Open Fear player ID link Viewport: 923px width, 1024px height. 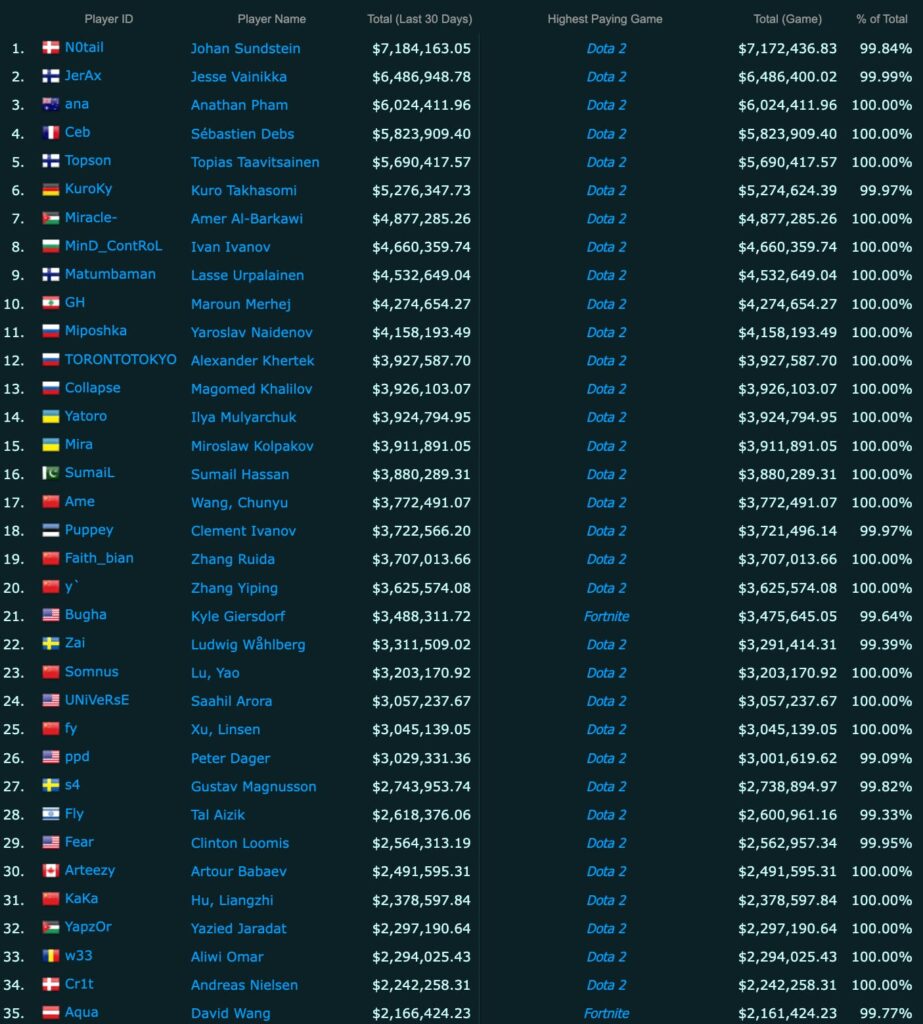pyautogui.click(x=79, y=842)
